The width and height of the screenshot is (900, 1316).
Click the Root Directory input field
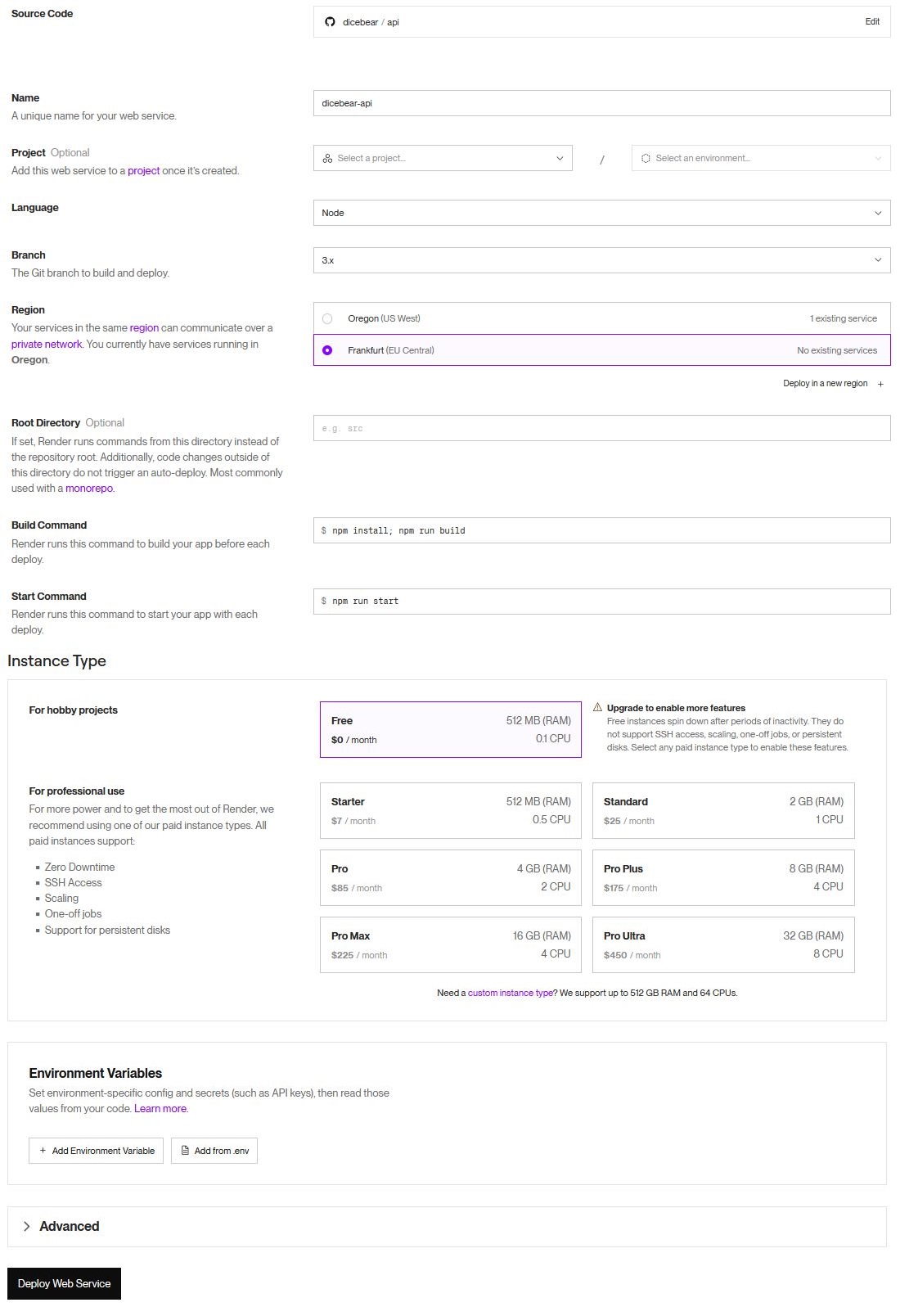click(x=601, y=427)
